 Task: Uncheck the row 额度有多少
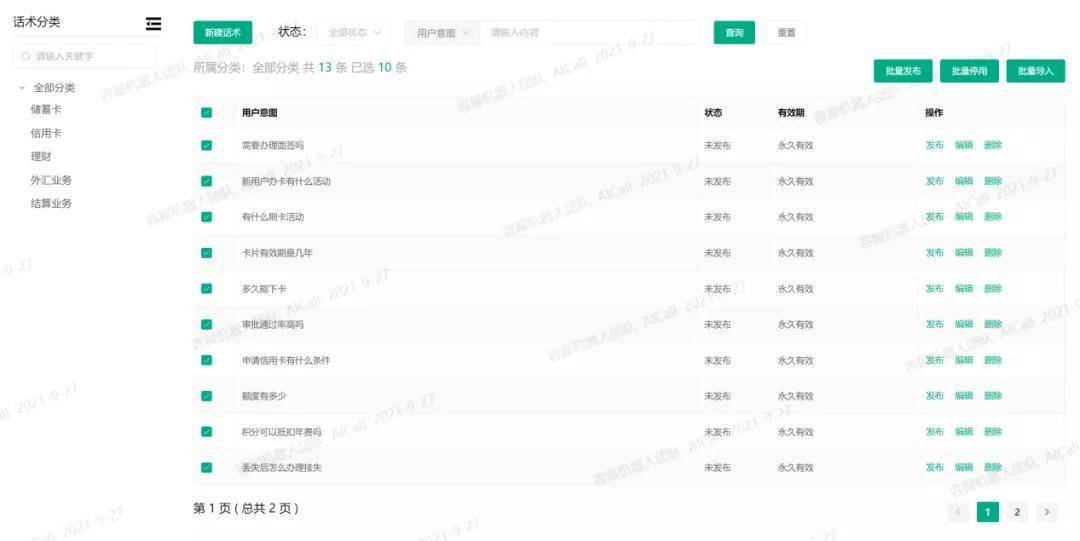point(207,396)
